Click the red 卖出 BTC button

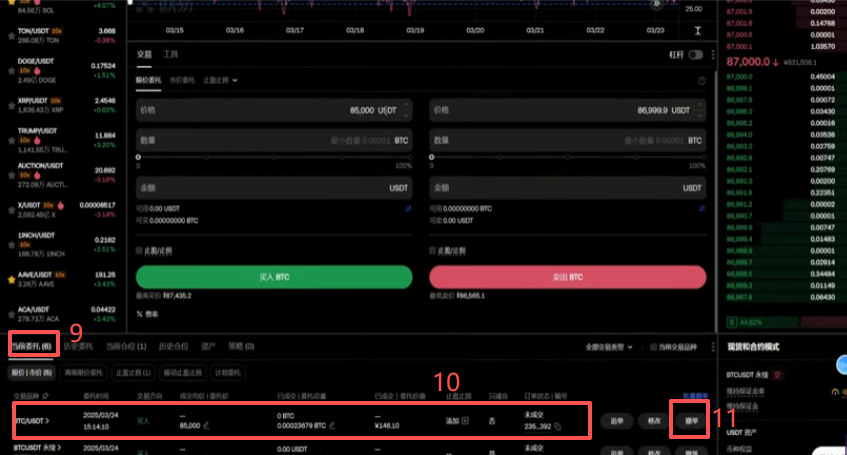568,277
